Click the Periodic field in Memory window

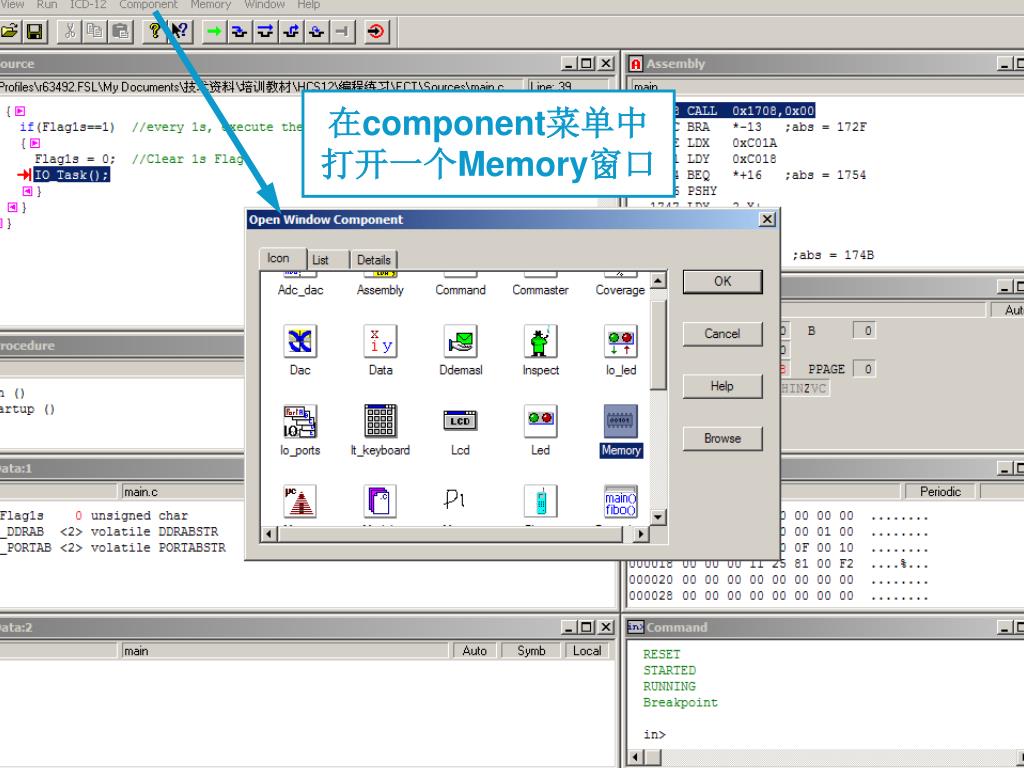point(940,491)
